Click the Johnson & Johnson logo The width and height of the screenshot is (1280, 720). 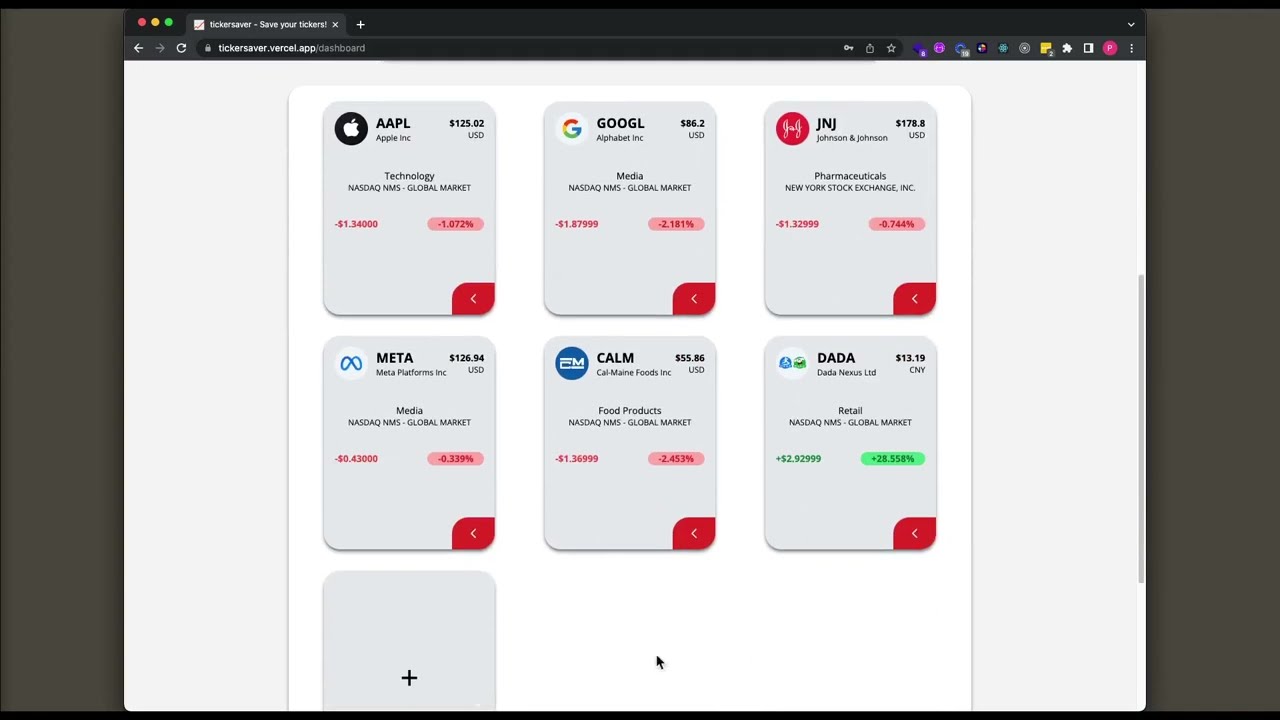pos(792,128)
